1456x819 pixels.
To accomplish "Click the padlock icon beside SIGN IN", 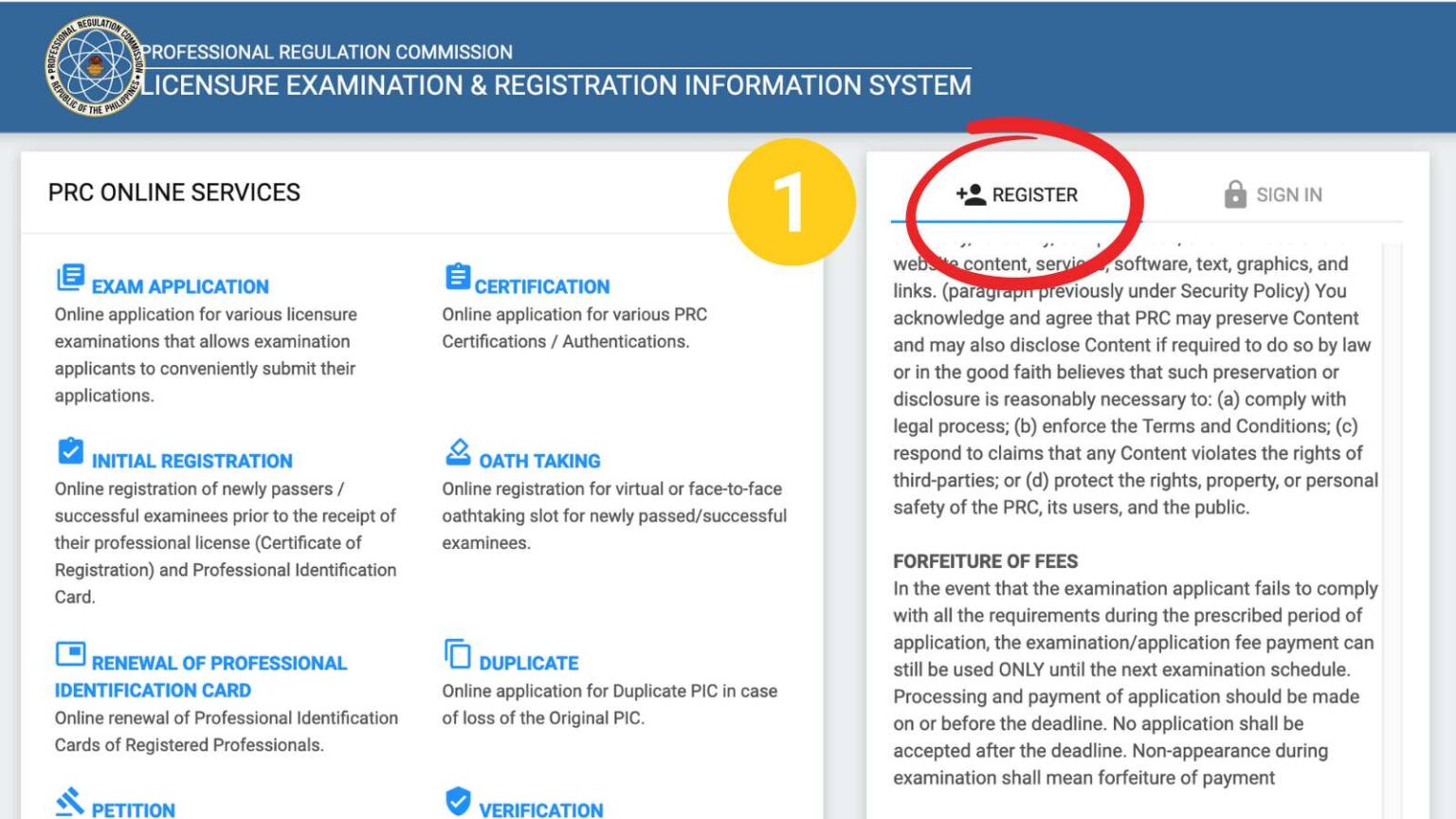I will pos(1235,194).
